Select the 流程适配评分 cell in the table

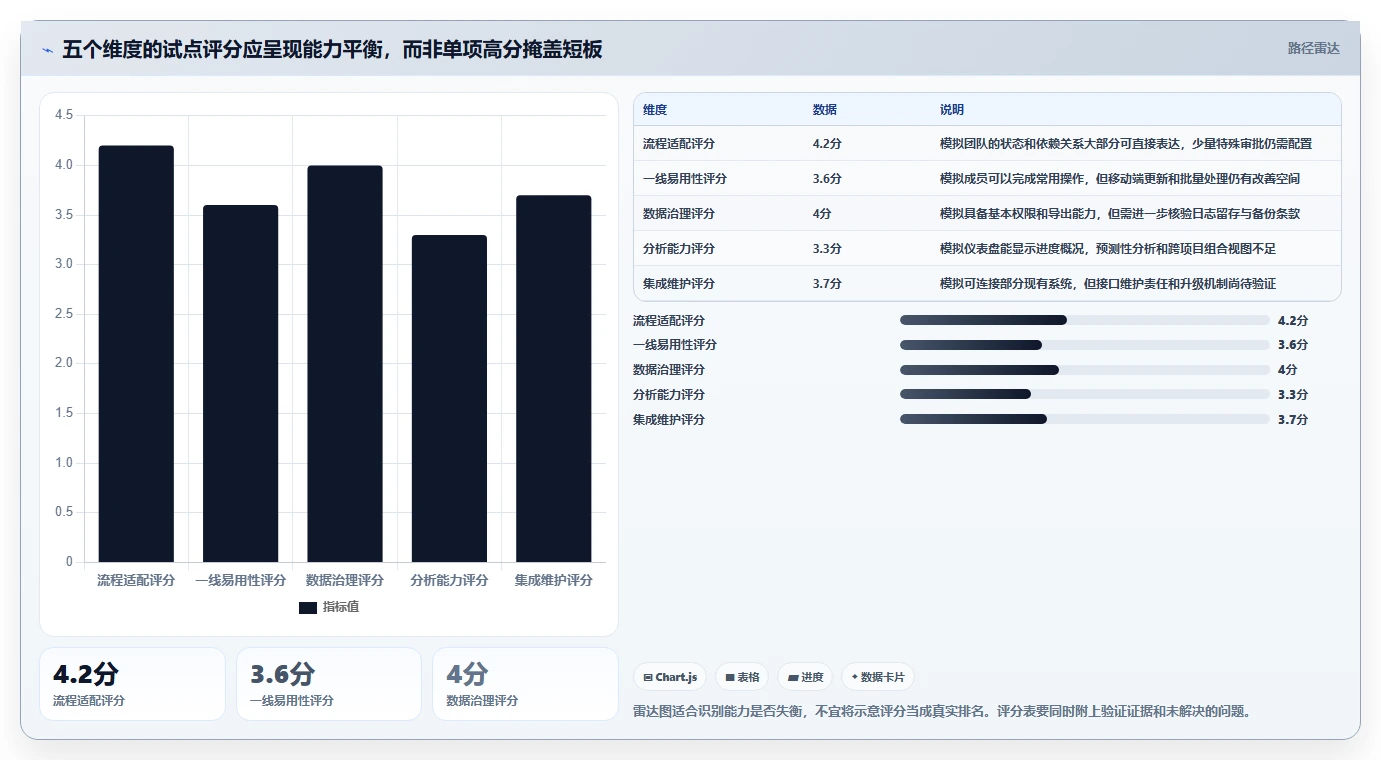[x=679, y=144]
